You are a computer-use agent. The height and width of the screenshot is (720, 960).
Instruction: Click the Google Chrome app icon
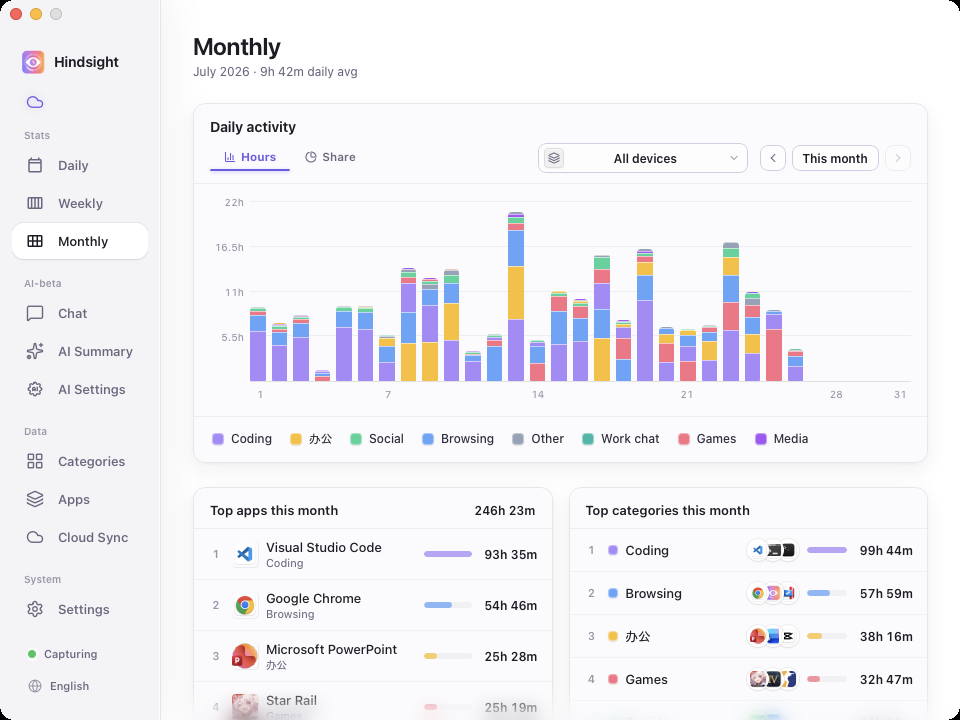click(245, 606)
